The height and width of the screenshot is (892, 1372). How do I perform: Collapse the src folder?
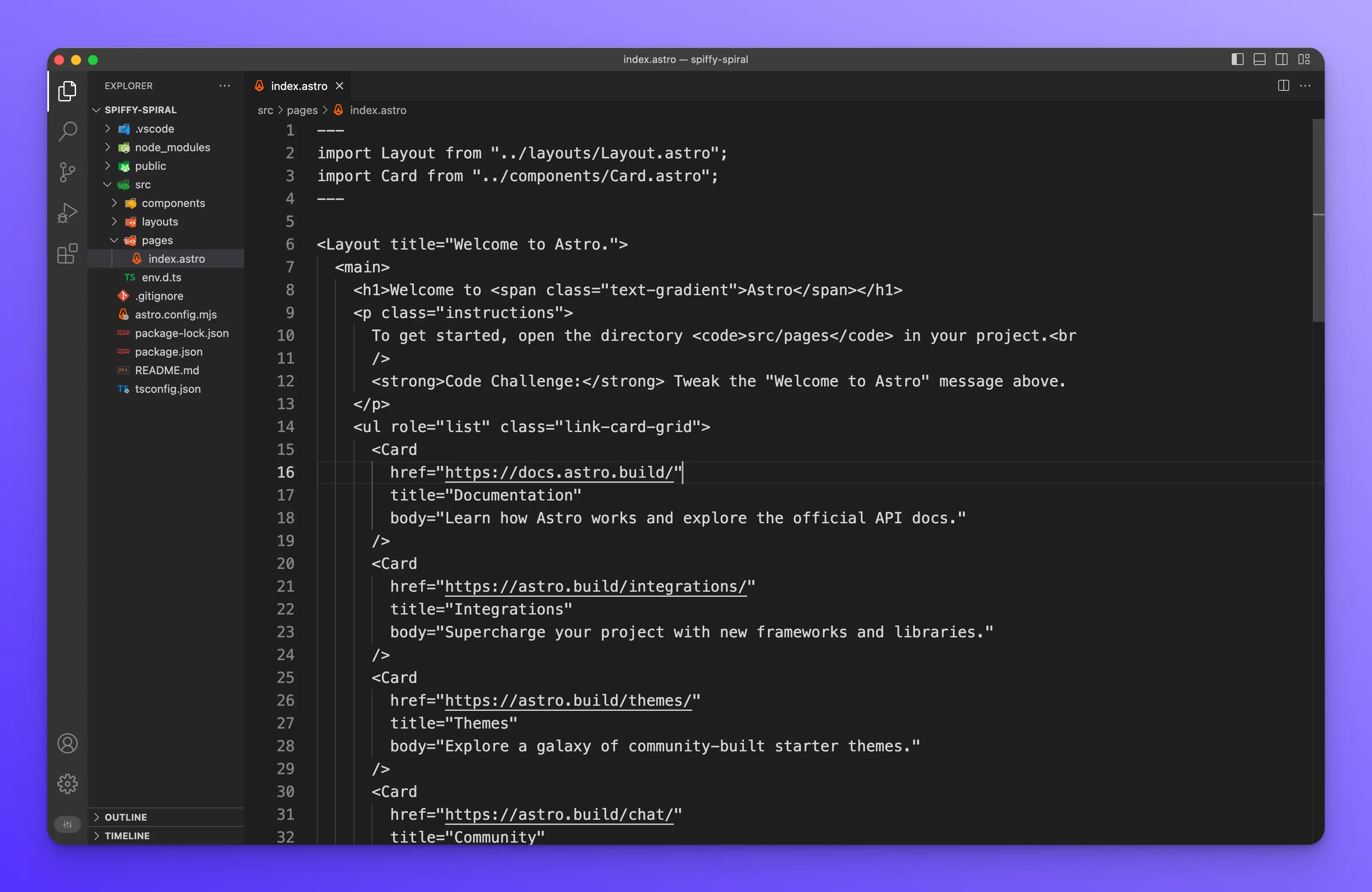pos(107,185)
